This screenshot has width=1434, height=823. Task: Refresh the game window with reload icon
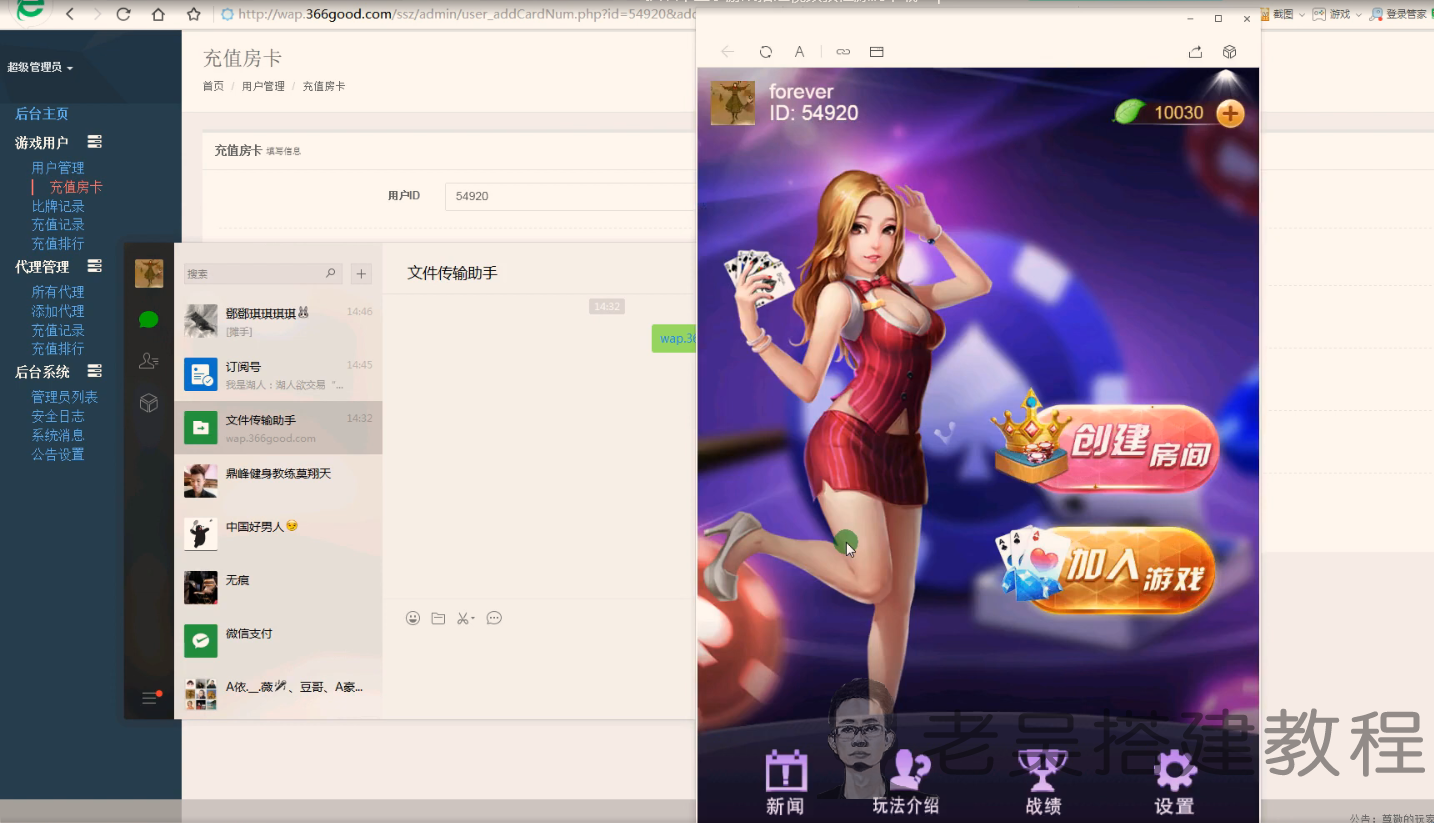(x=765, y=52)
